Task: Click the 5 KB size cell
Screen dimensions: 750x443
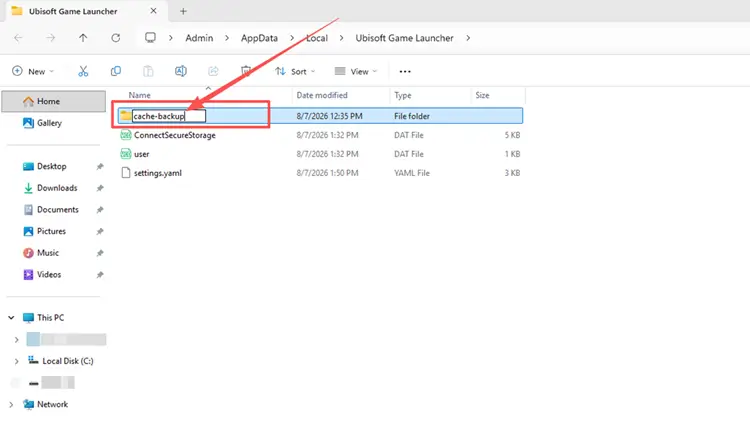Action: tap(512, 135)
